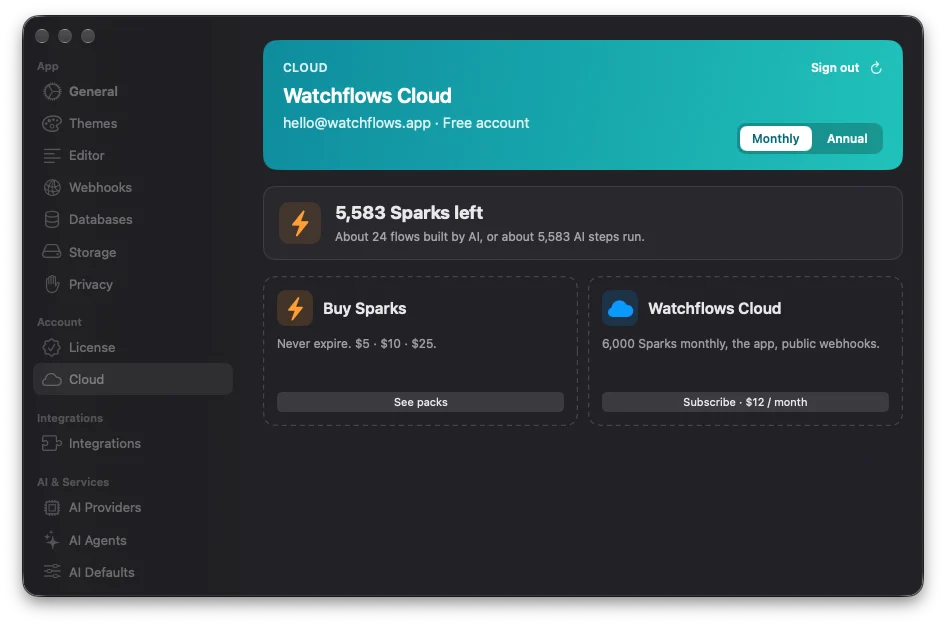Viewport: 946px width, 626px height.
Task: Show the Databases settings
Action: 133,220
